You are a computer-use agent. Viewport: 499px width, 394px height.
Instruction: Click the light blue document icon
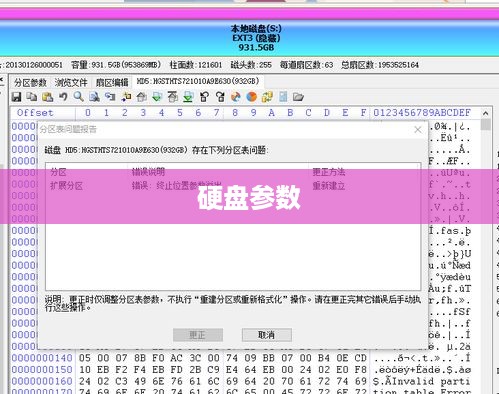(283, 97)
